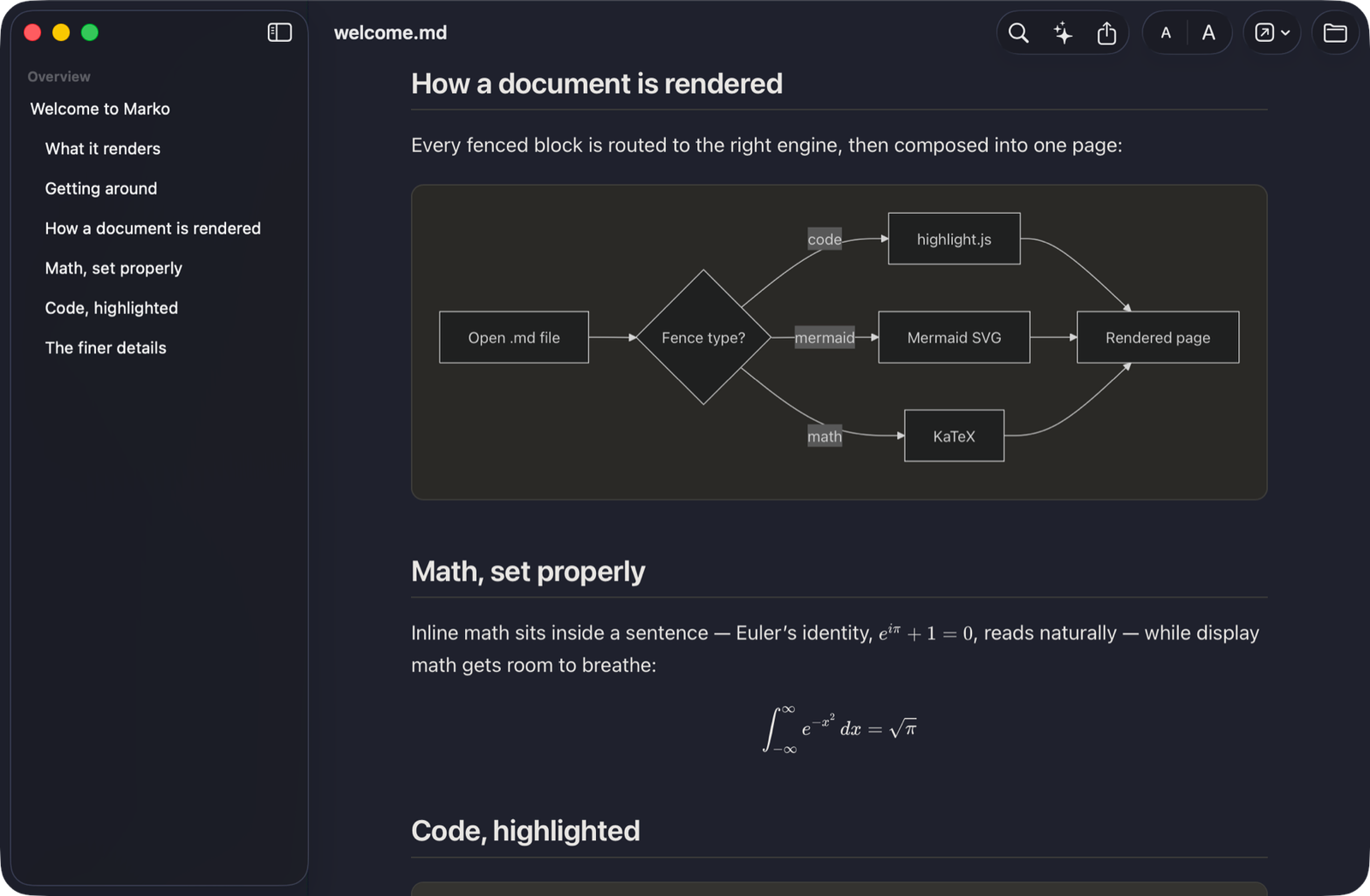This screenshot has height=896, width=1370.
Task: Toggle the sidebar panel icon
Action: tap(279, 33)
